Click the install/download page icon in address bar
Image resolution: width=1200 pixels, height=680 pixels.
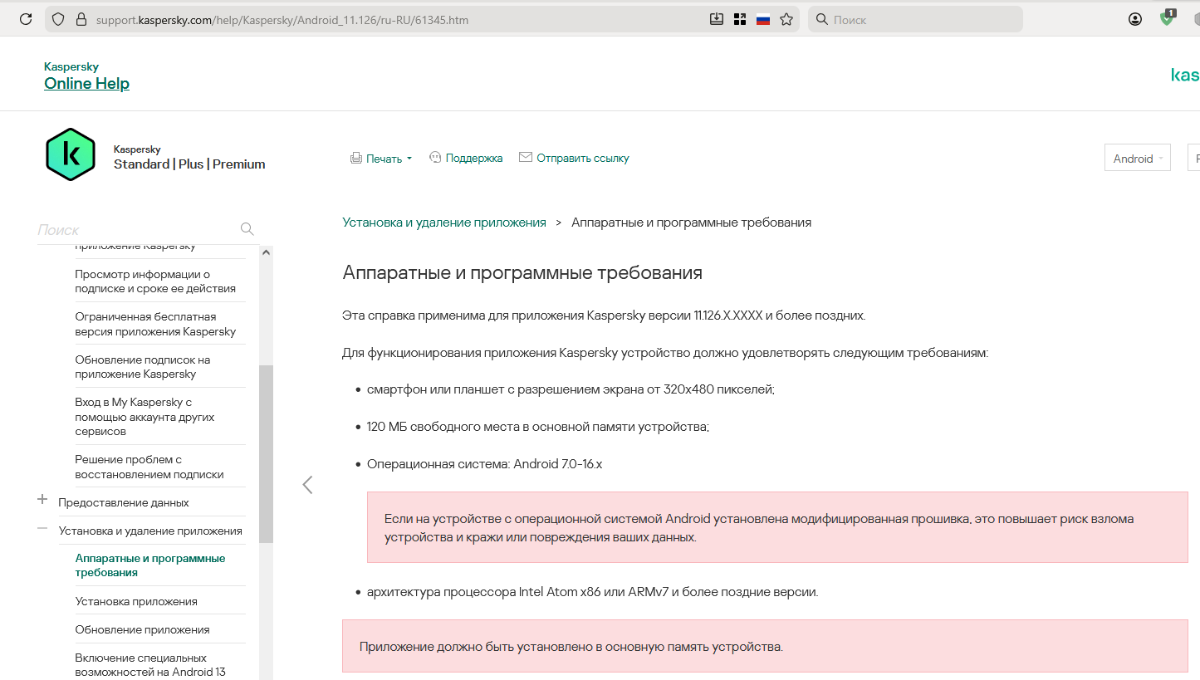point(716,19)
